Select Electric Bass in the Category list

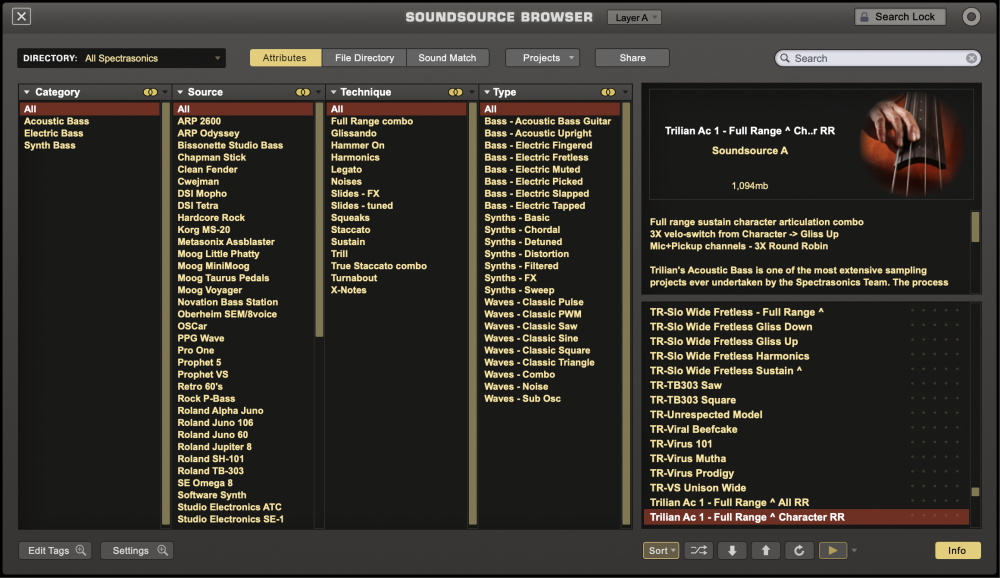pyautogui.click(x=53, y=132)
